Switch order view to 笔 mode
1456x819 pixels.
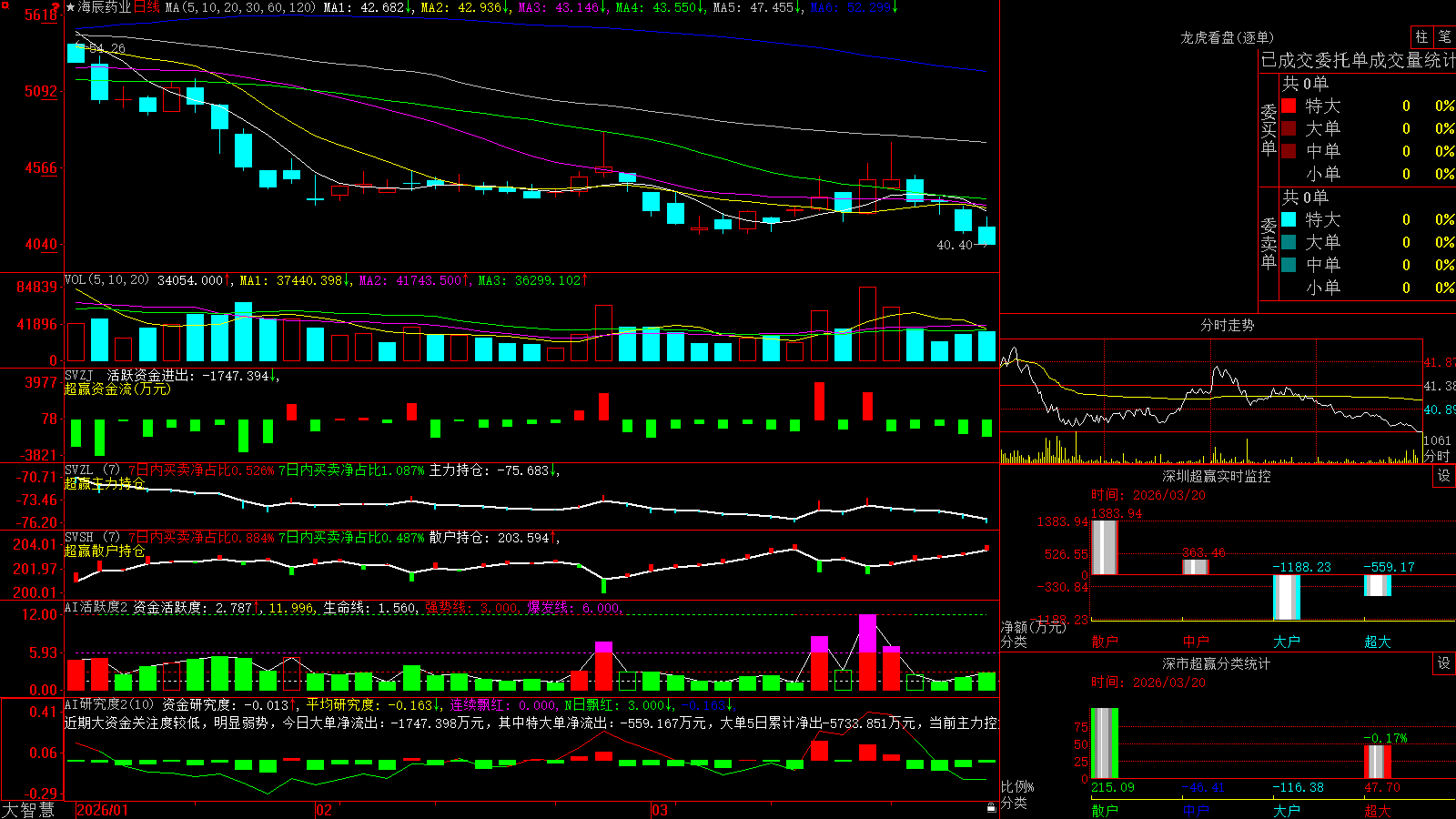click(1445, 36)
